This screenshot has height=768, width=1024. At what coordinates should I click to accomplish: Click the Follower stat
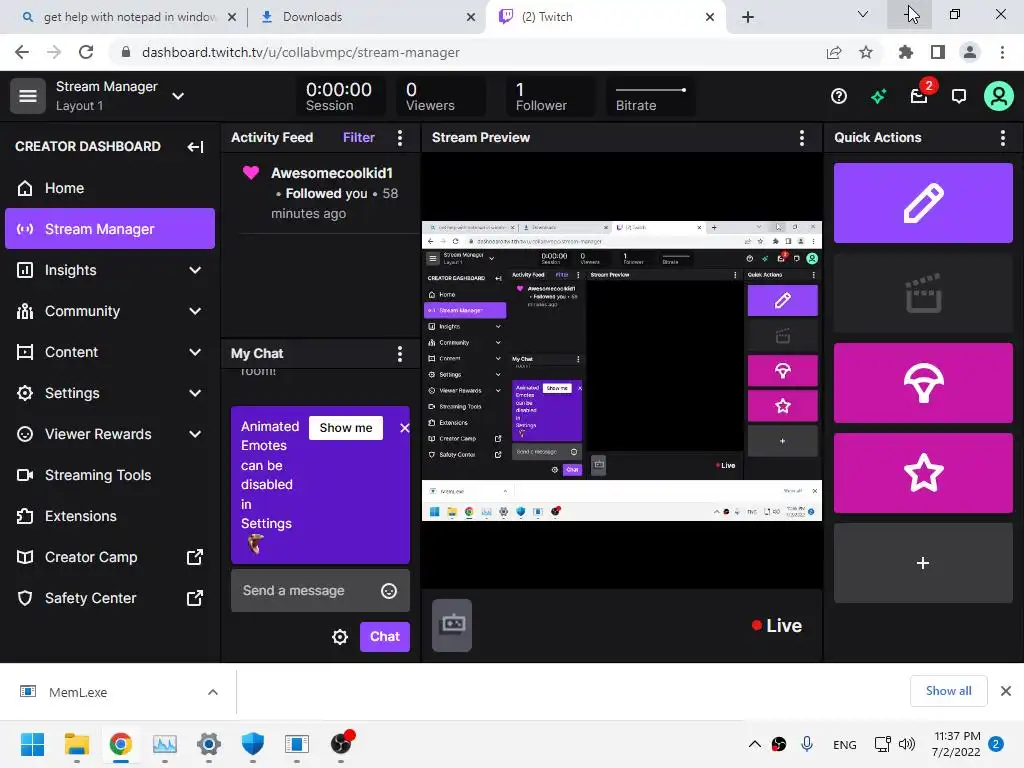[x=550, y=97]
